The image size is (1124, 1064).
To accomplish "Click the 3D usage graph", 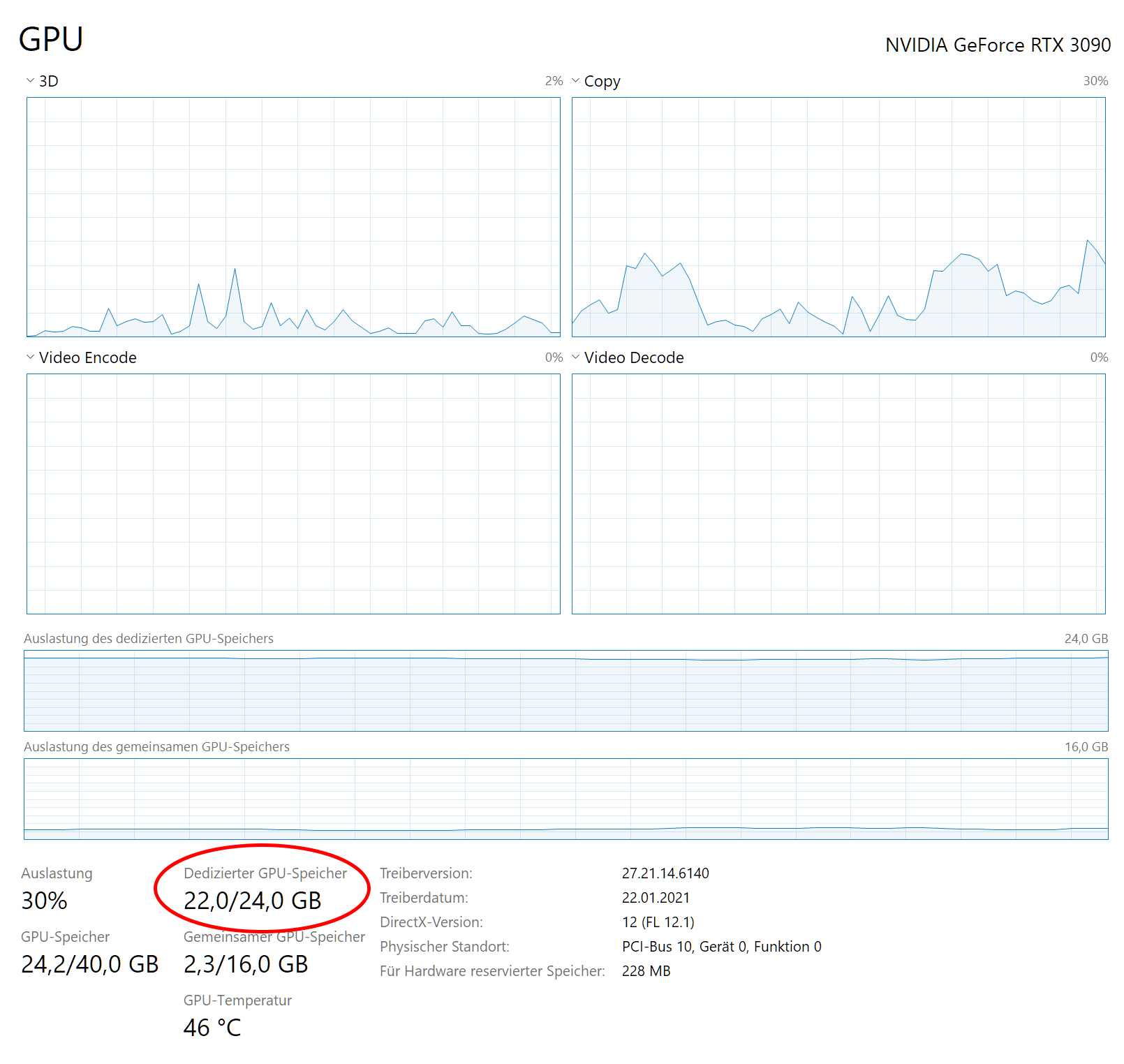I will (293, 217).
